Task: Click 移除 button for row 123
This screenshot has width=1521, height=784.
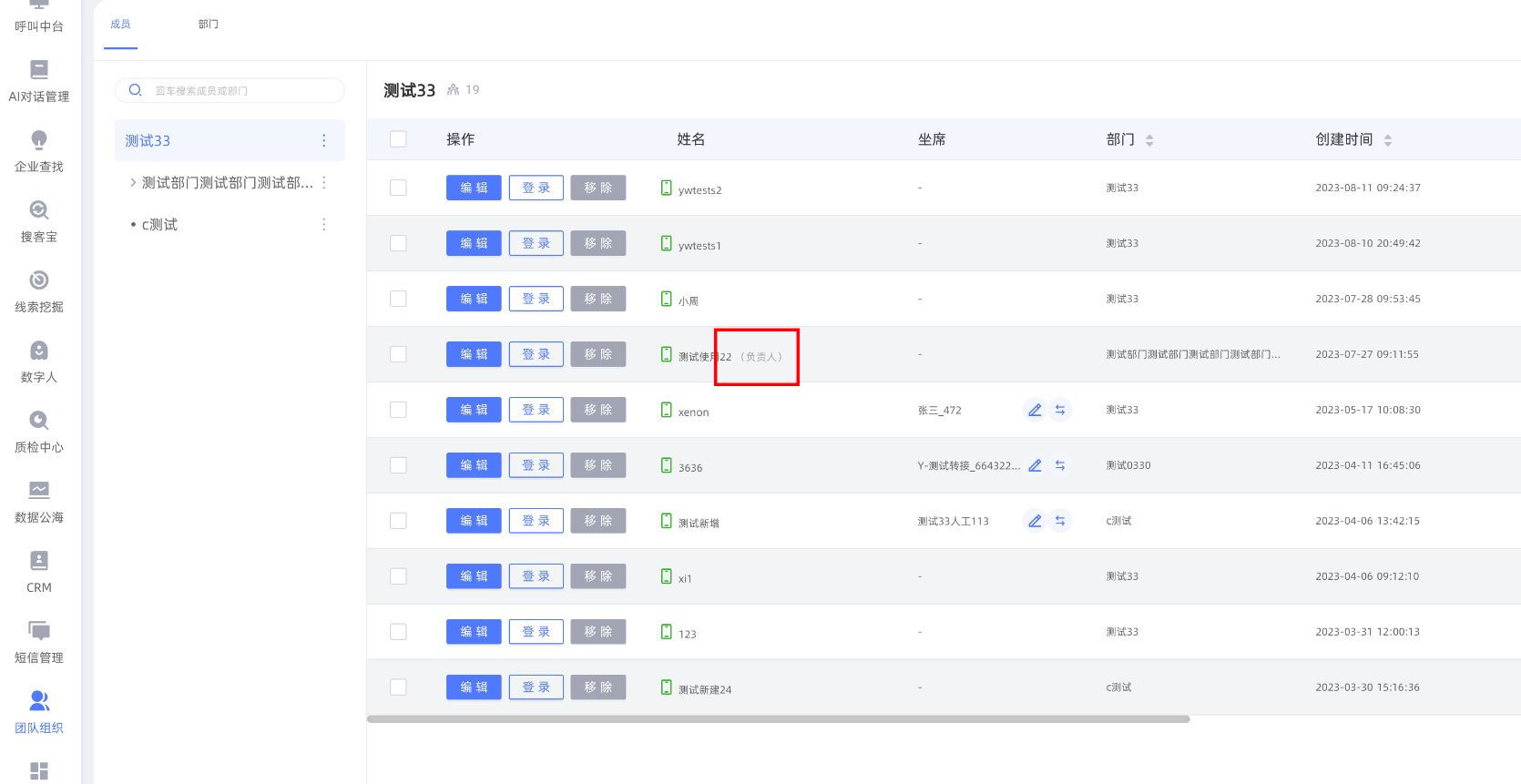Action: click(597, 632)
